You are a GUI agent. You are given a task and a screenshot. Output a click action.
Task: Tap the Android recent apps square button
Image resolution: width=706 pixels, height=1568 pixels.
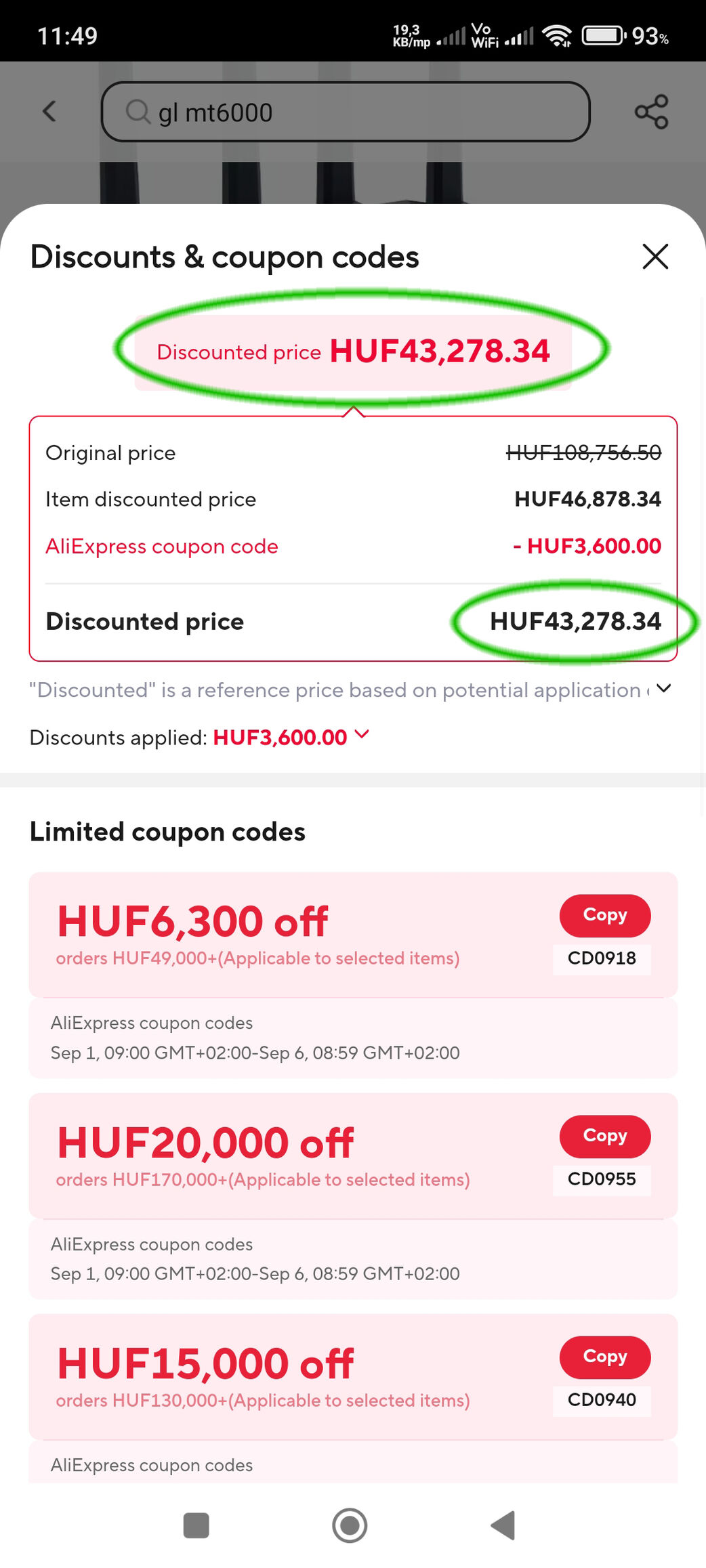196,1525
